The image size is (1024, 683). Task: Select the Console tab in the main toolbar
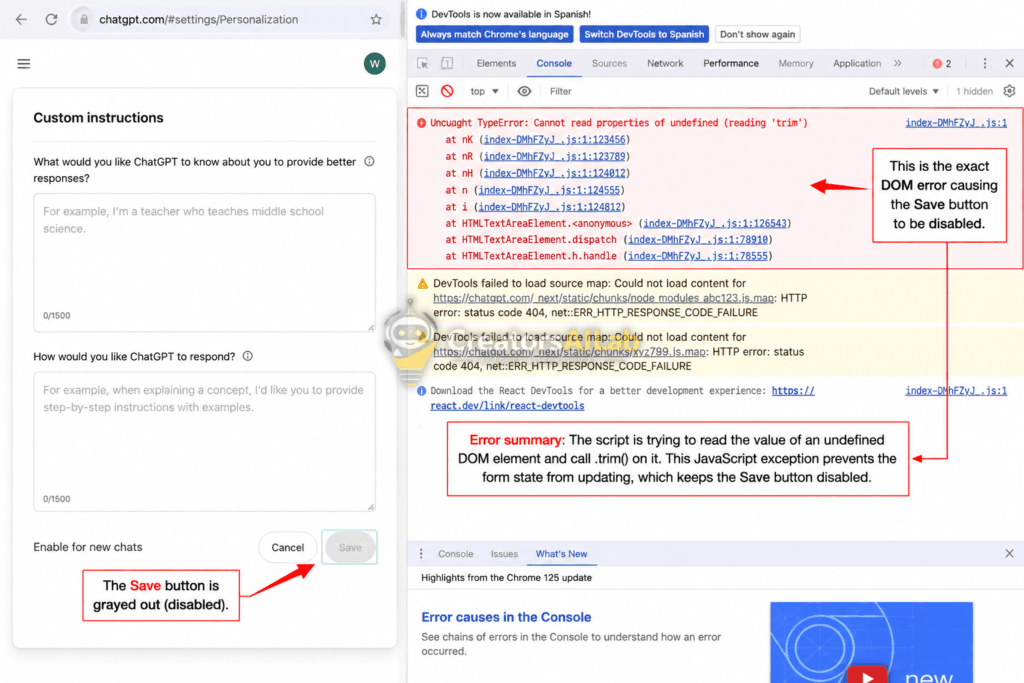(x=554, y=63)
